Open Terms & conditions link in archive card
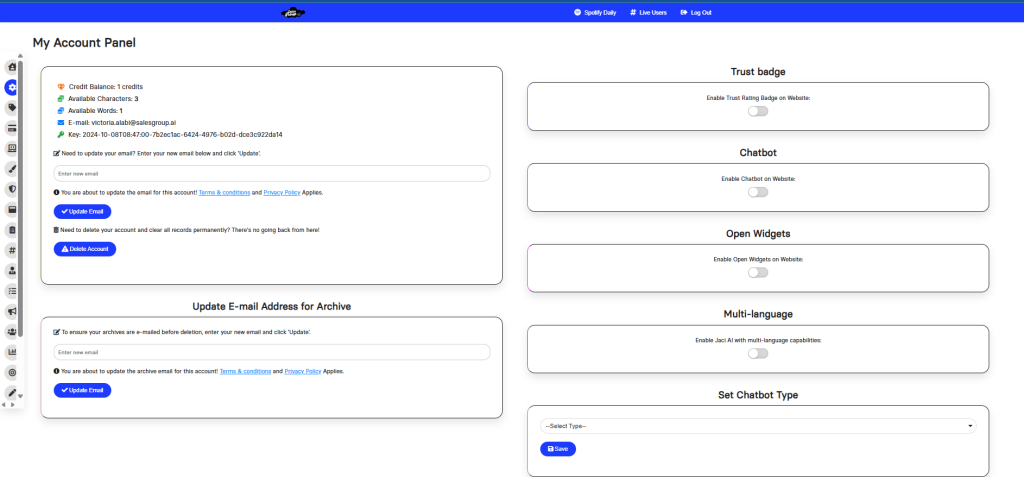 click(245, 371)
